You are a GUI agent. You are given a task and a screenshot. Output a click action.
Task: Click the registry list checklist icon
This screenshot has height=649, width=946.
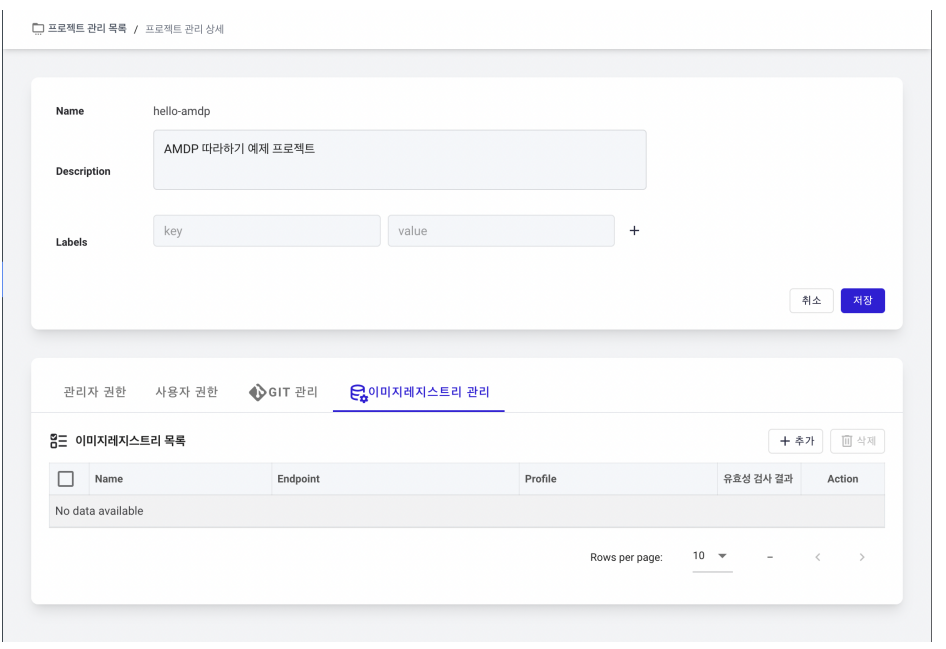59,441
